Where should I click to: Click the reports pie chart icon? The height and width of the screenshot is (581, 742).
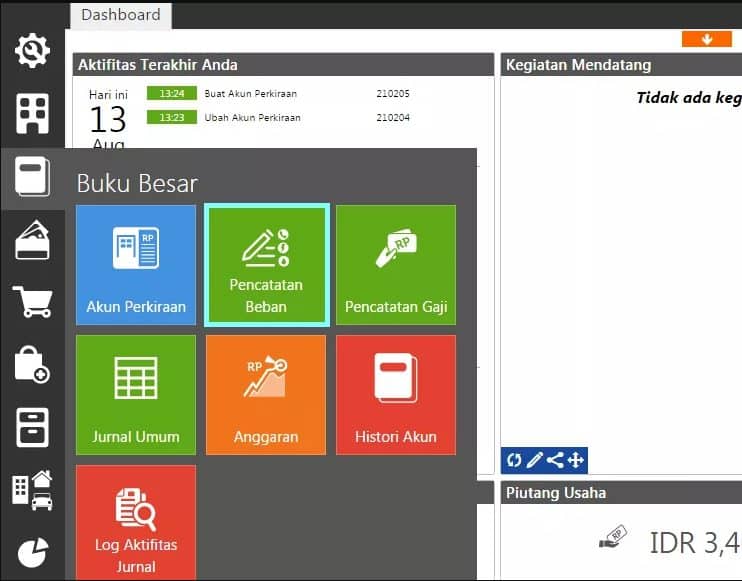click(32, 551)
